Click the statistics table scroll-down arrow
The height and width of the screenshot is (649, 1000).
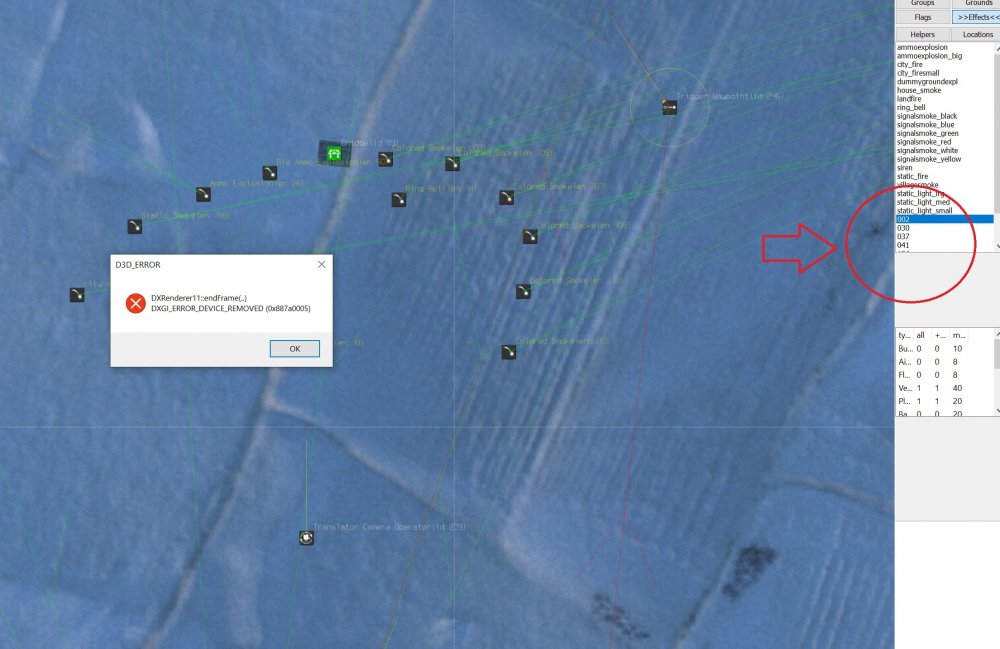pyautogui.click(x=997, y=411)
